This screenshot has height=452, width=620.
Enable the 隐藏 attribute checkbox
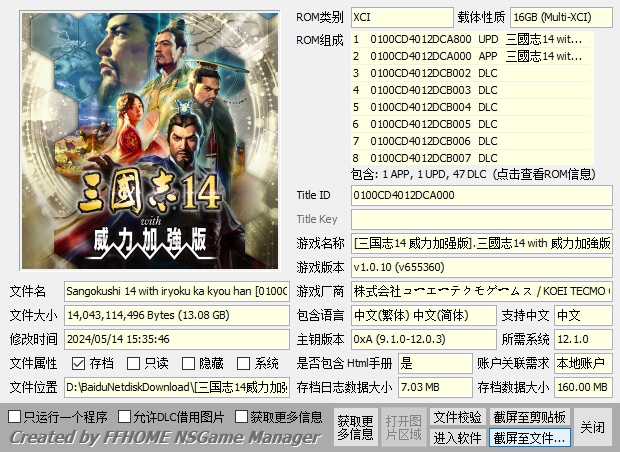pos(188,363)
